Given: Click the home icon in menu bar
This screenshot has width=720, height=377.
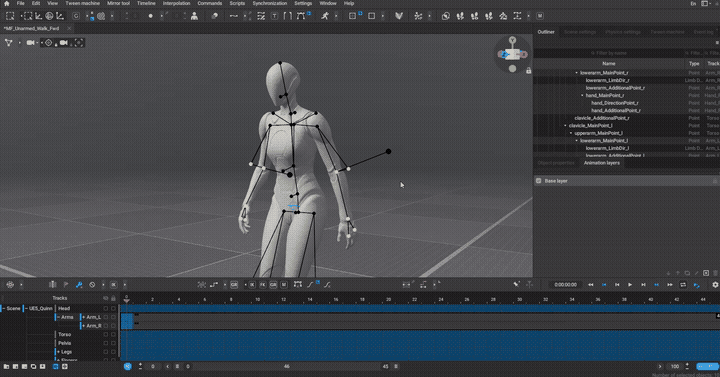Looking at the screenshot, I should tap(6, 3).
